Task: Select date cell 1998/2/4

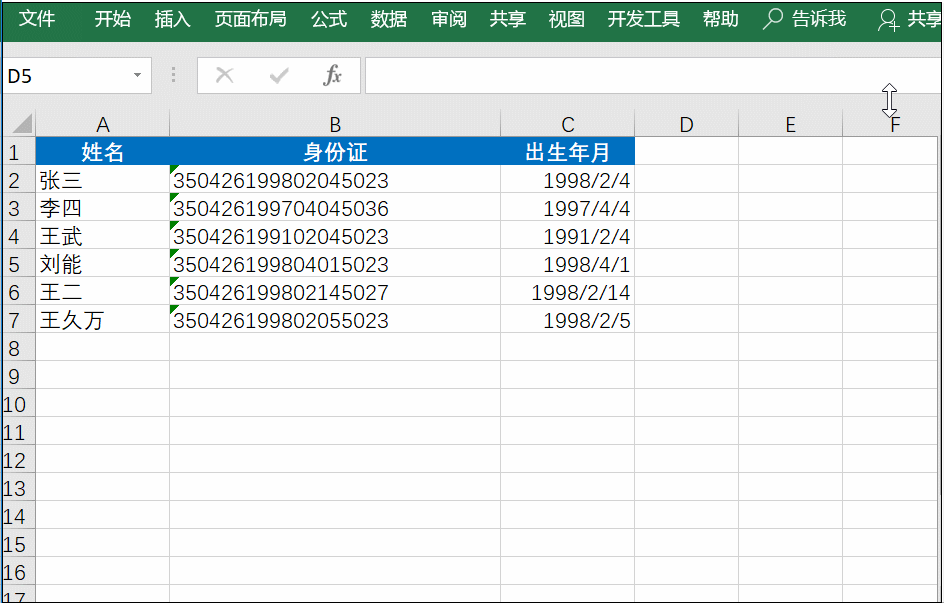Action: (x=567, y=179)
